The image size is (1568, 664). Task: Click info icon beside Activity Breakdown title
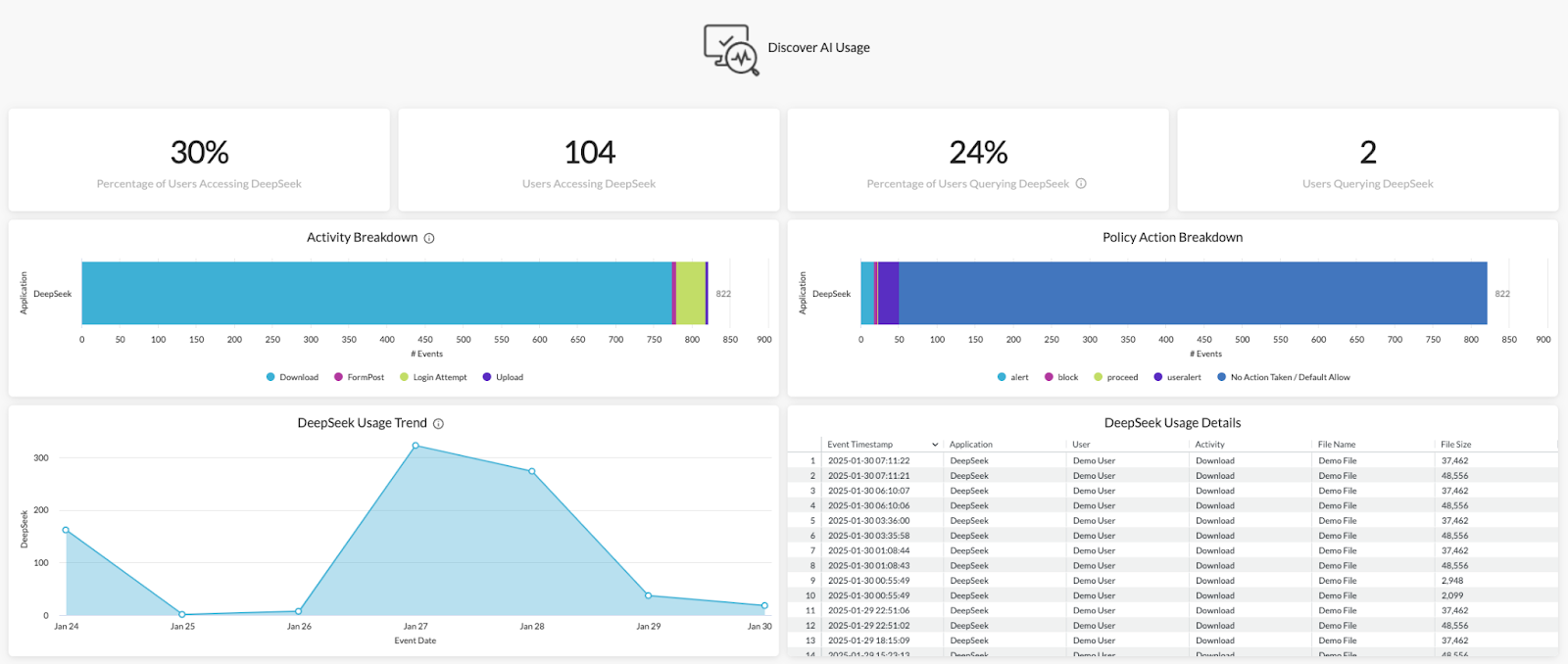429,238
